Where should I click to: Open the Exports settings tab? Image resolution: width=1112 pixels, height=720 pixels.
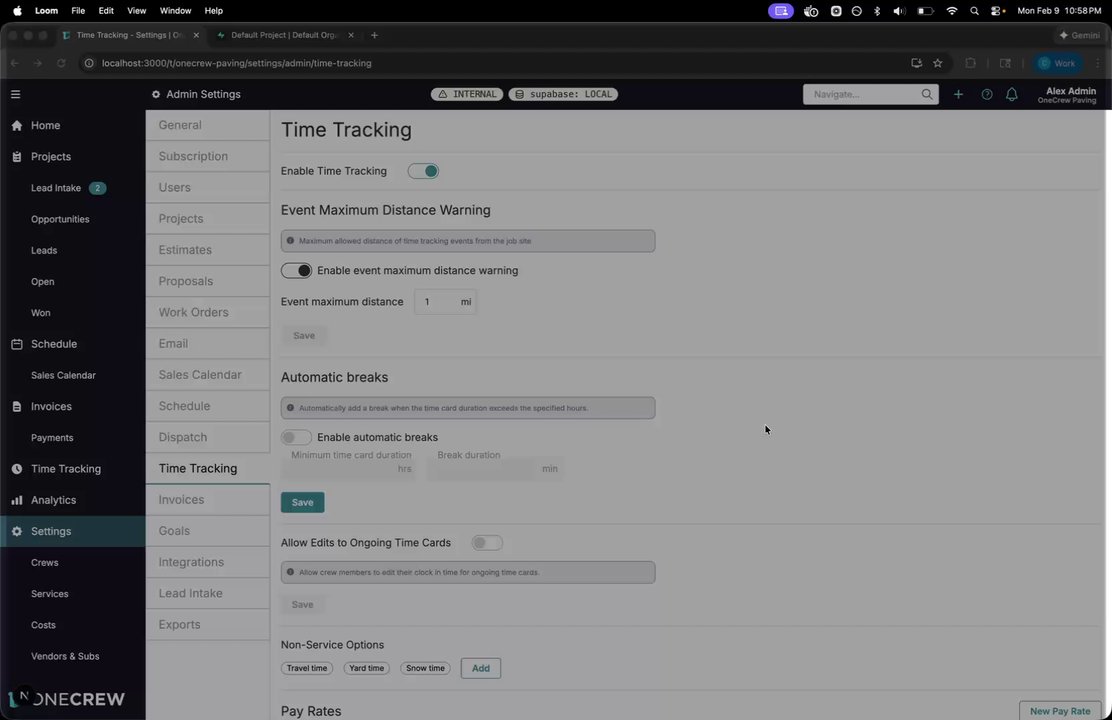tap(208, 624)
